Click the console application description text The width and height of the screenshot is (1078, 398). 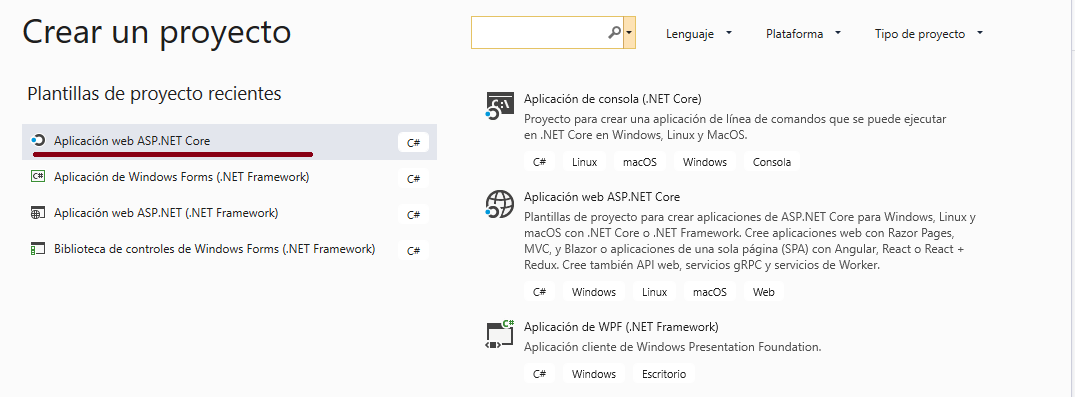click(x=735, y=127)
